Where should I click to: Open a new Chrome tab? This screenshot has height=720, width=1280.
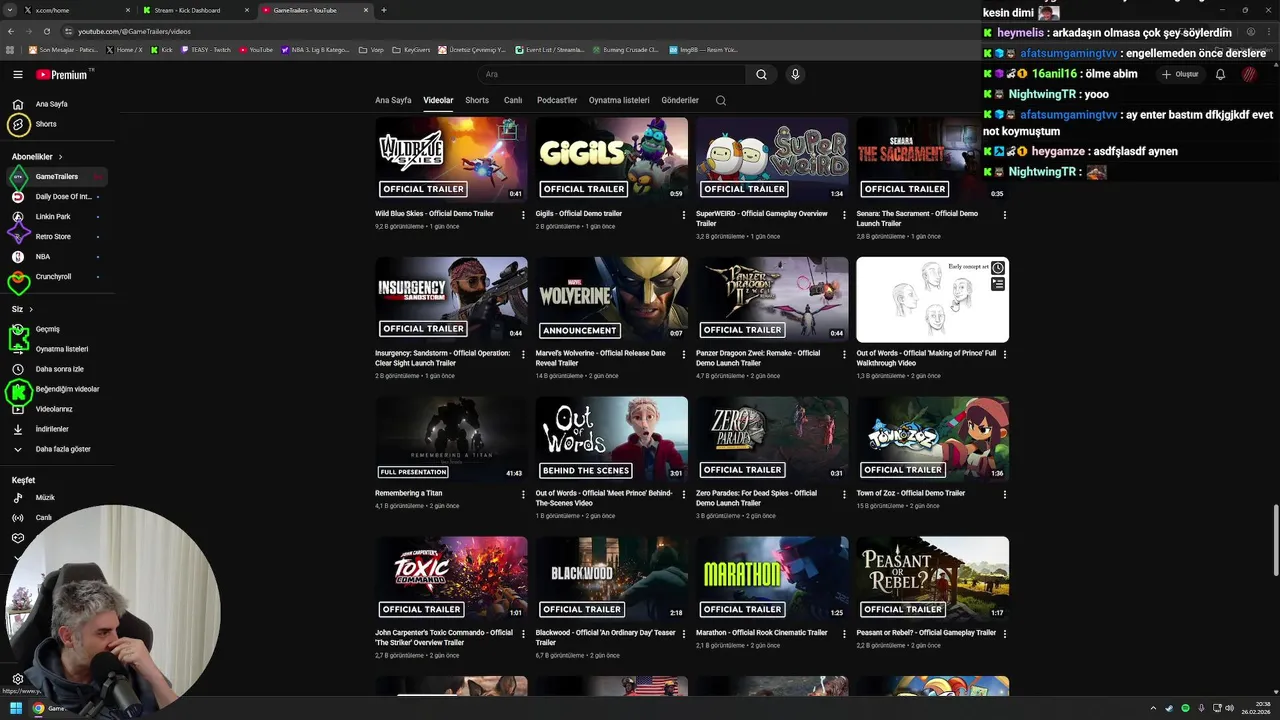click(x=384, y=10)
